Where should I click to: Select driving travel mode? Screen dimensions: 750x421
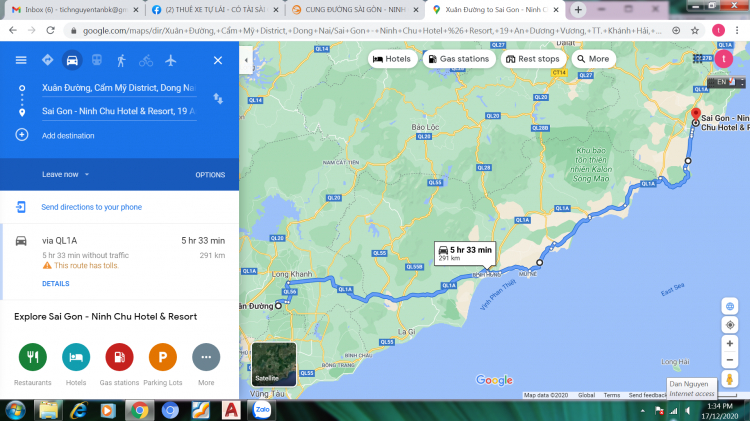tap(72, 60)
